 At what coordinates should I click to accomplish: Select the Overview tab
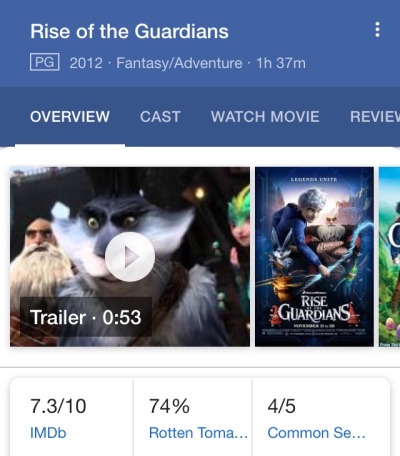point(70,117)
